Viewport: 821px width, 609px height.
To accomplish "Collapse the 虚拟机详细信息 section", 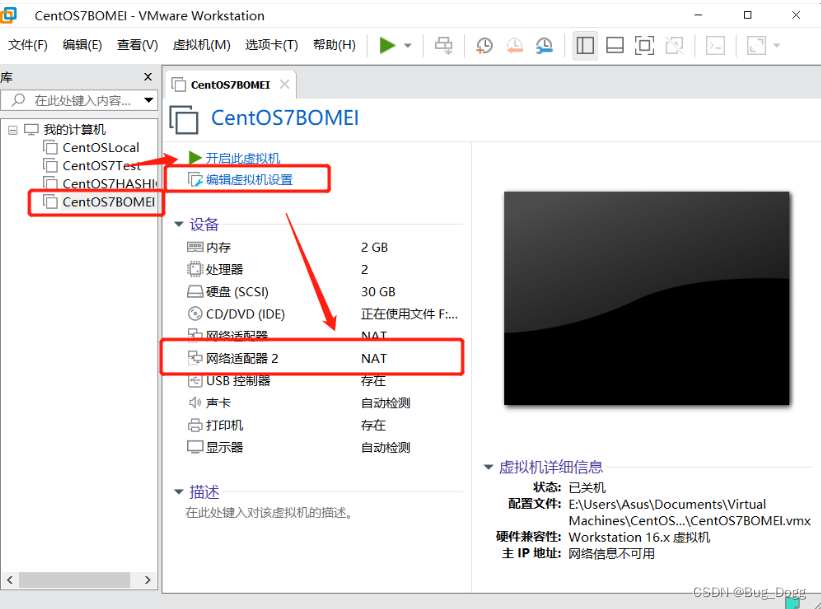I will pyautogui.click(x=488, y=467).
